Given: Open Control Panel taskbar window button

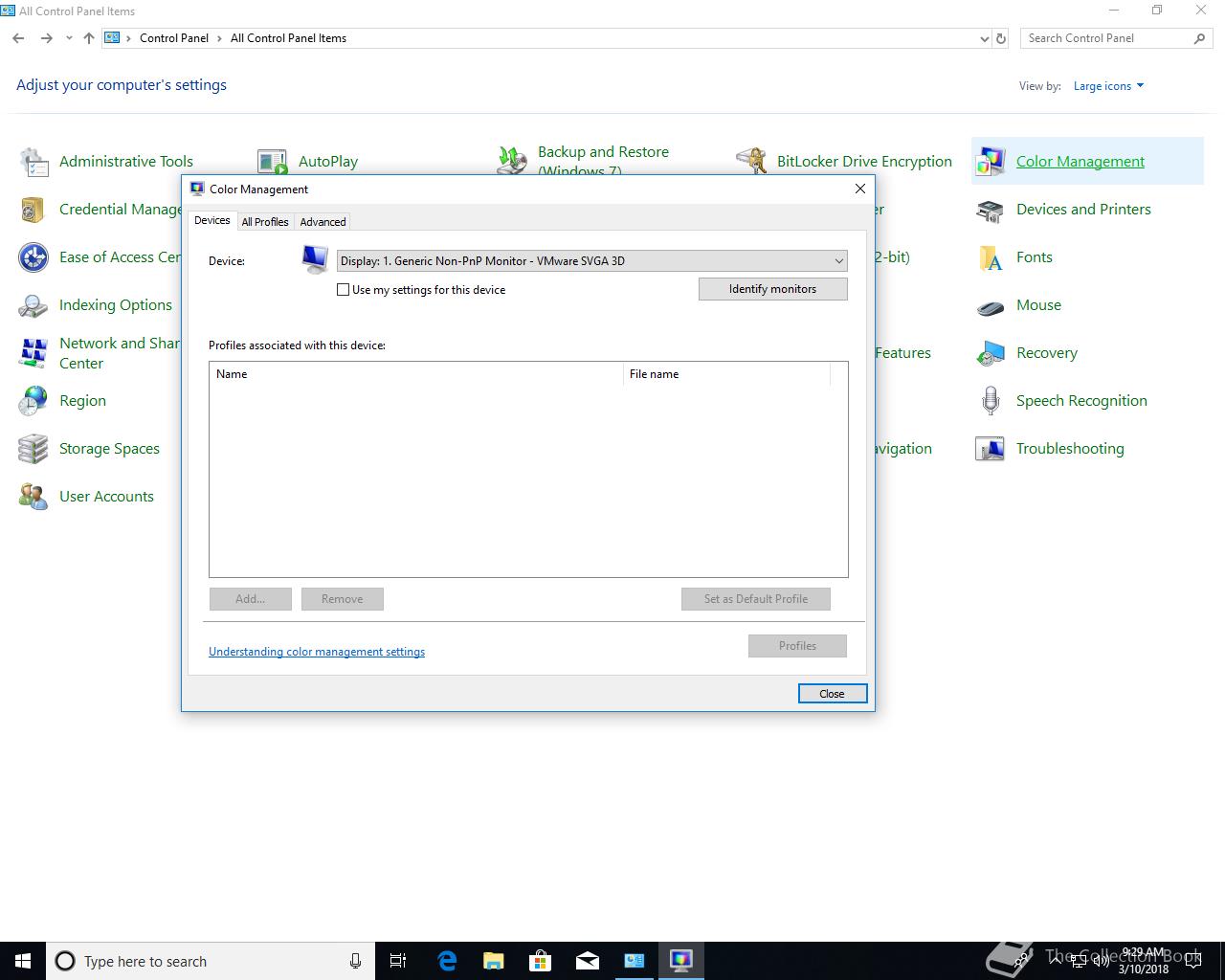Looking at the screenshot, I should [x=634, y=961].
